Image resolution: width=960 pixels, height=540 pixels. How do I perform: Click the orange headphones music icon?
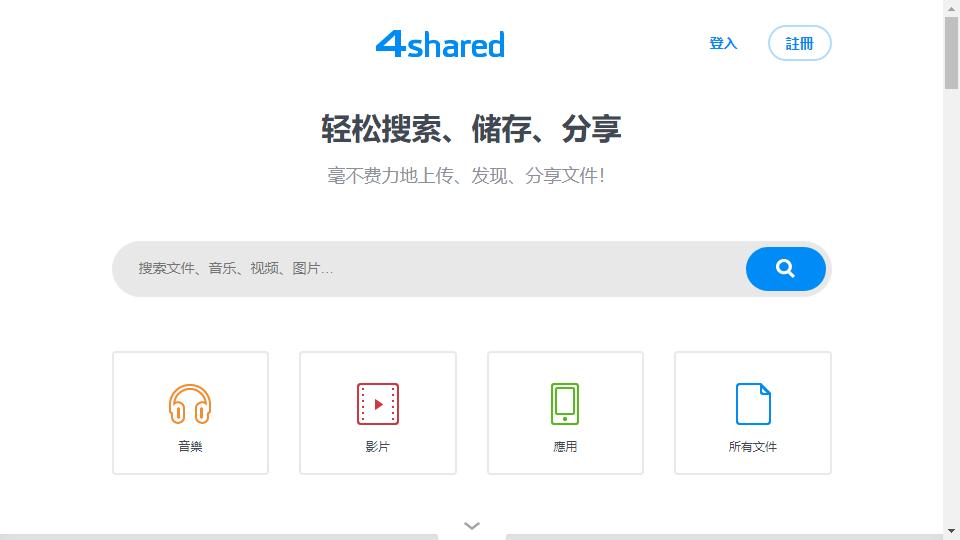tap(190, 404)
